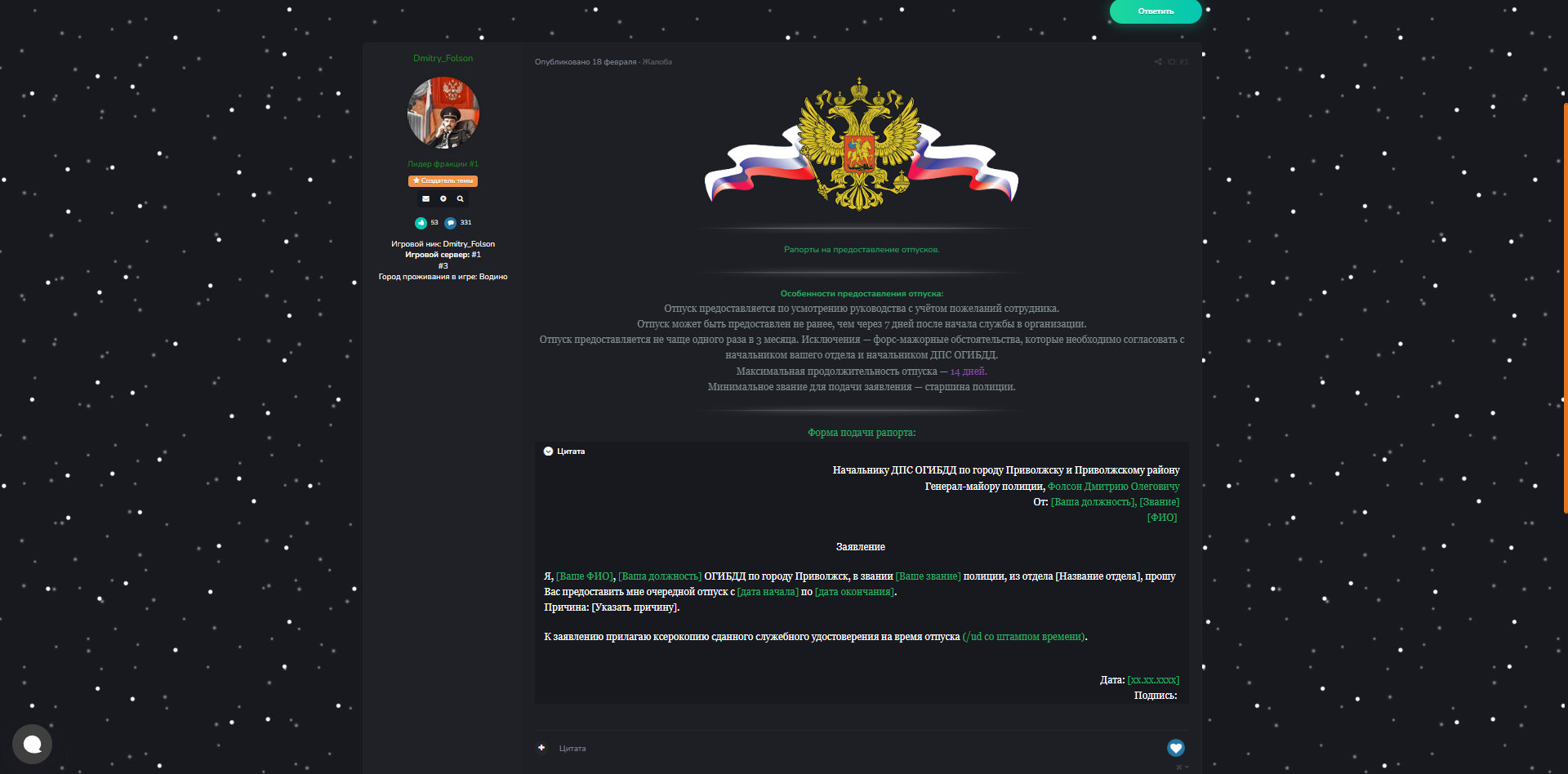
Task: Click the Dmitry_Folson avatar picture
Action: coord(443,113)
